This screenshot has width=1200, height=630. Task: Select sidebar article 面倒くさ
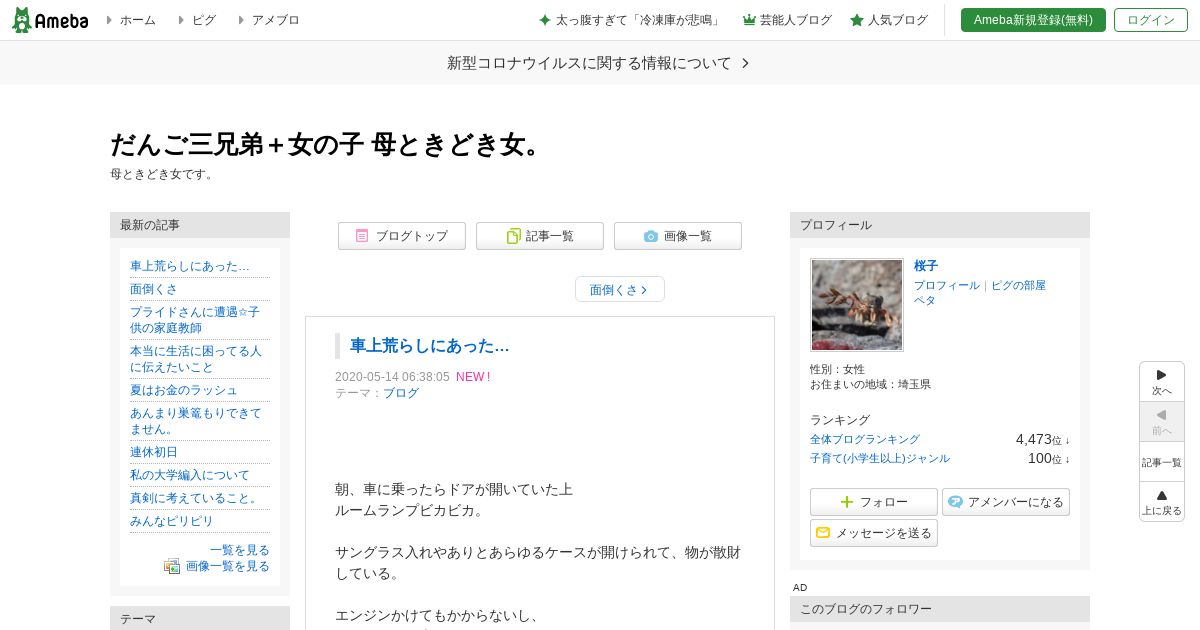coord(154,289)
